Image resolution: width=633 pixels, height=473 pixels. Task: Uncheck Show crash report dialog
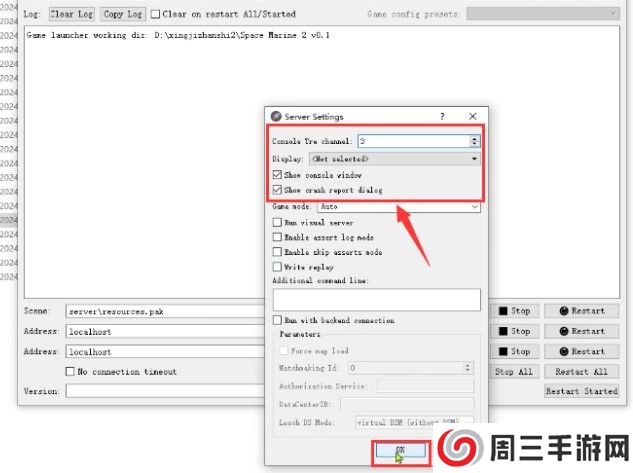277,190
